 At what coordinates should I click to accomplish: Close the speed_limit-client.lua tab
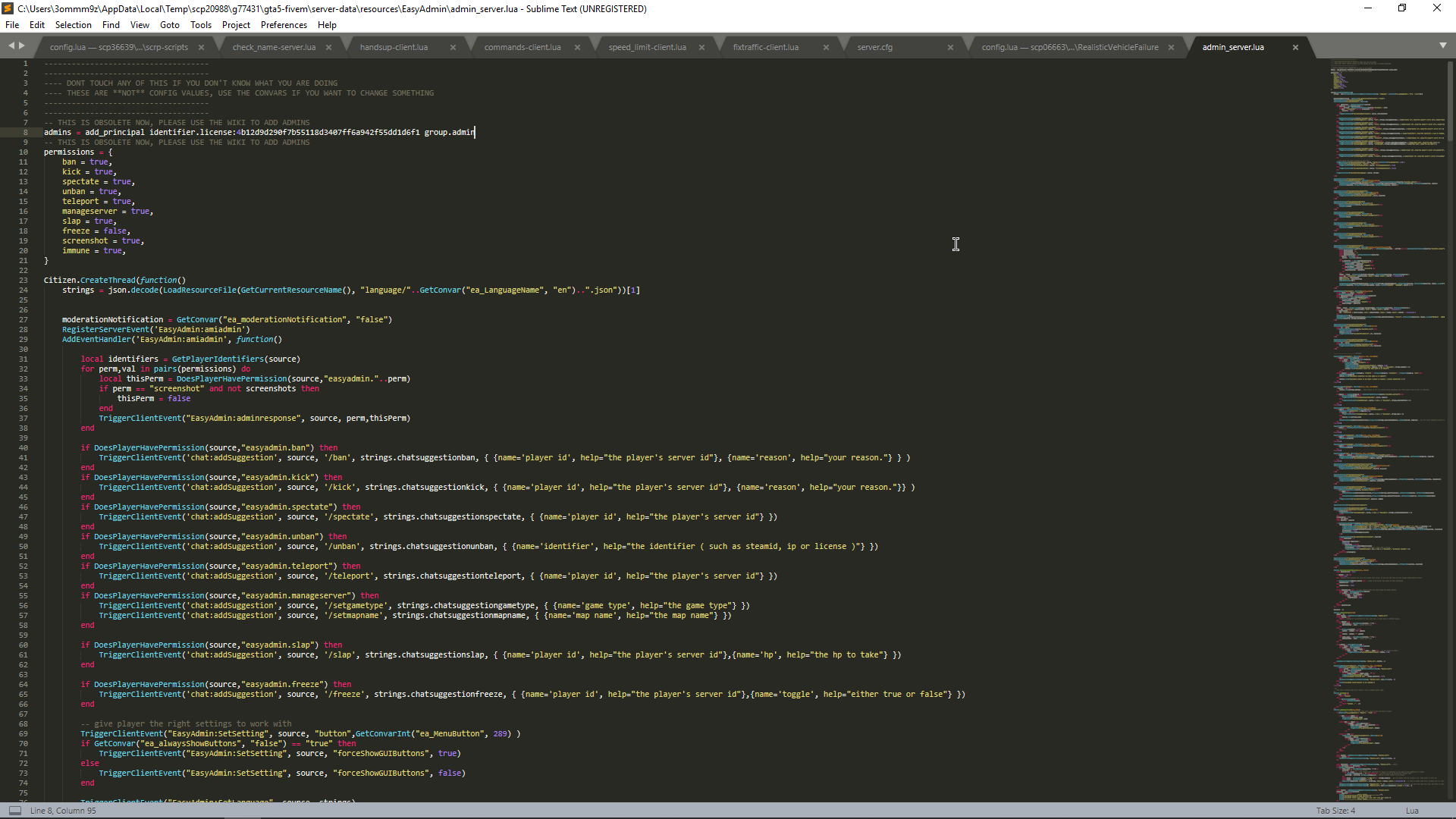coord(701,47)
